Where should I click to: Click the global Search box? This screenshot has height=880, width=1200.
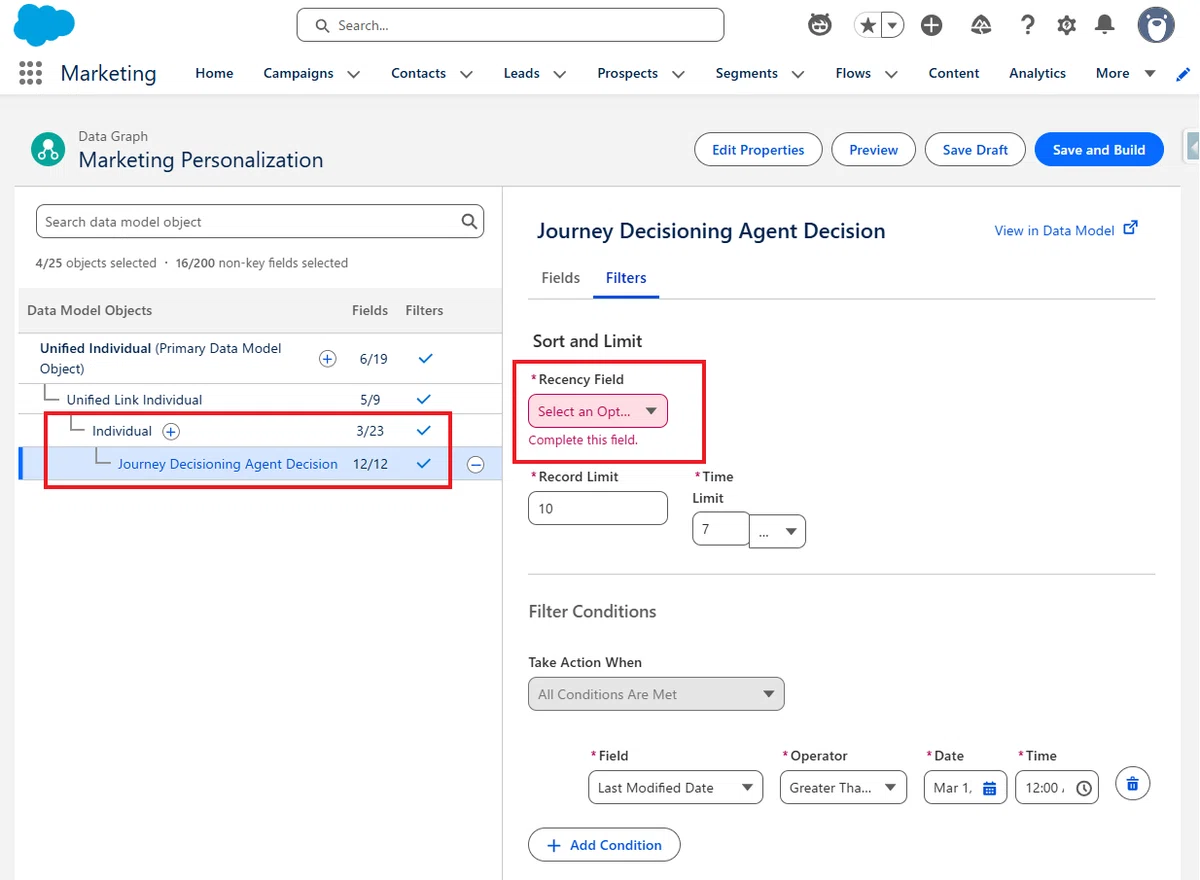pyautogui.click(x=510, y=25)
